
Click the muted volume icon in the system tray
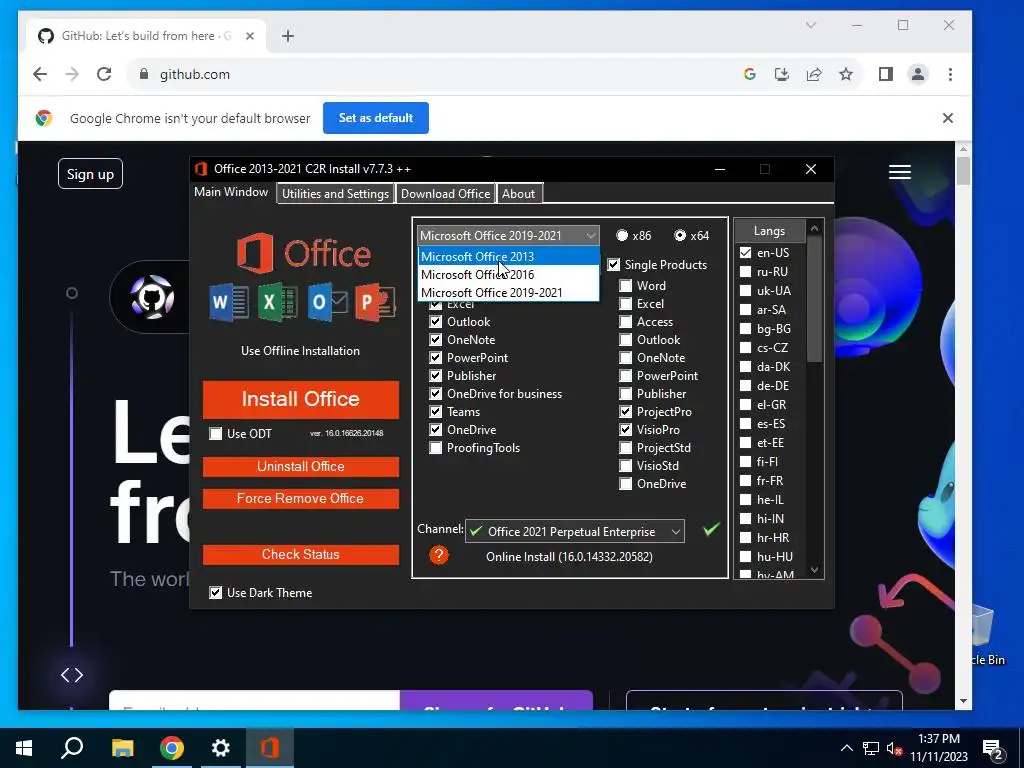click(x=894, y=748)
